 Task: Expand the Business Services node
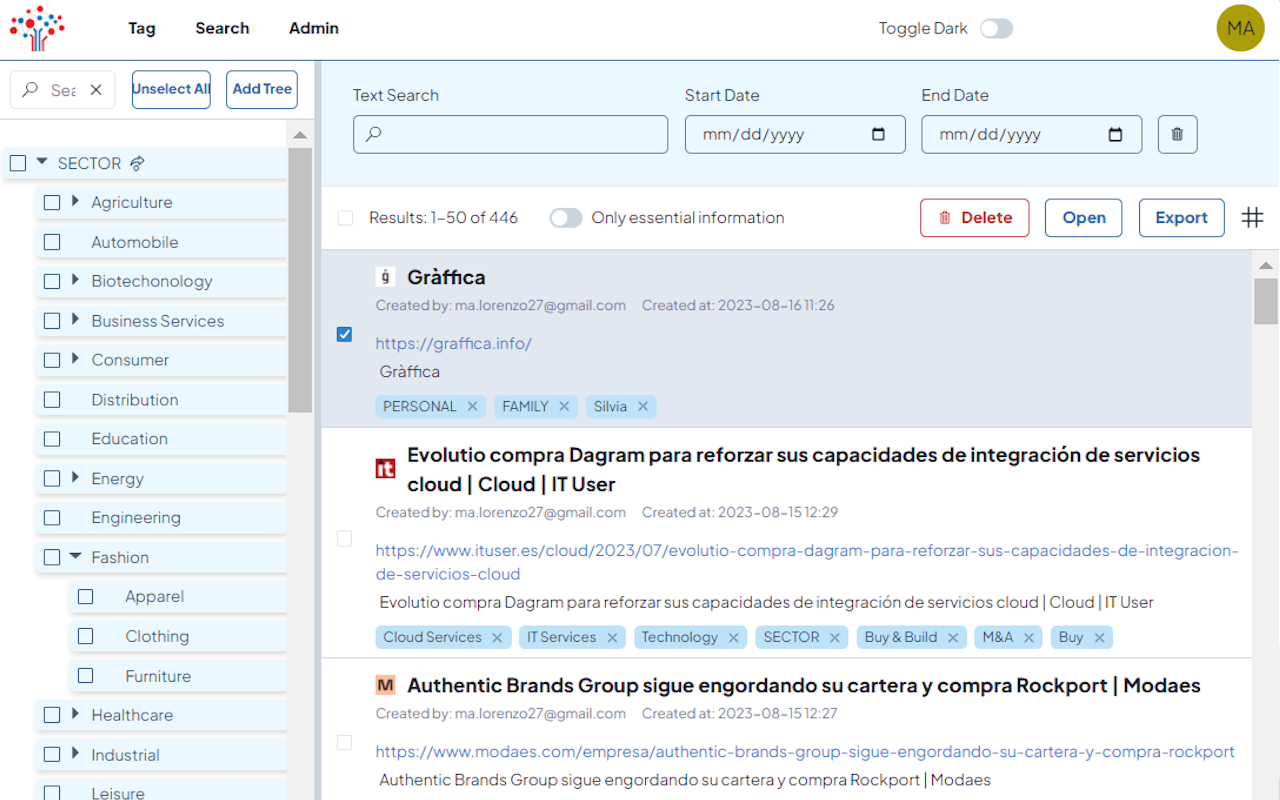pos(75,320)
